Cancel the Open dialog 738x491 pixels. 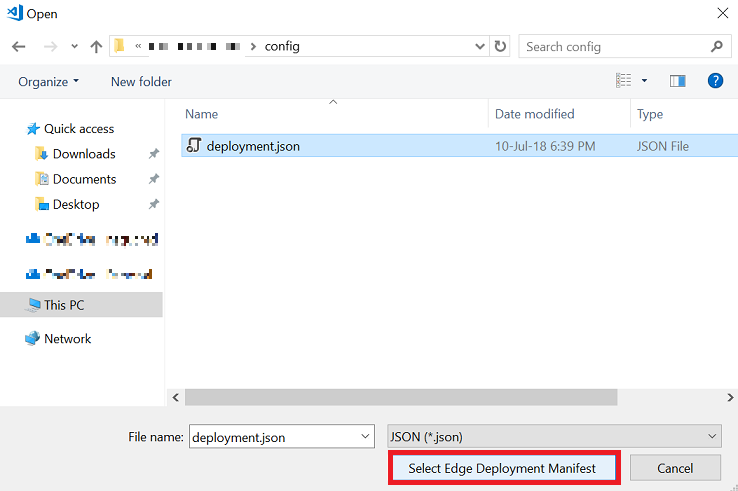pos(675,468)
